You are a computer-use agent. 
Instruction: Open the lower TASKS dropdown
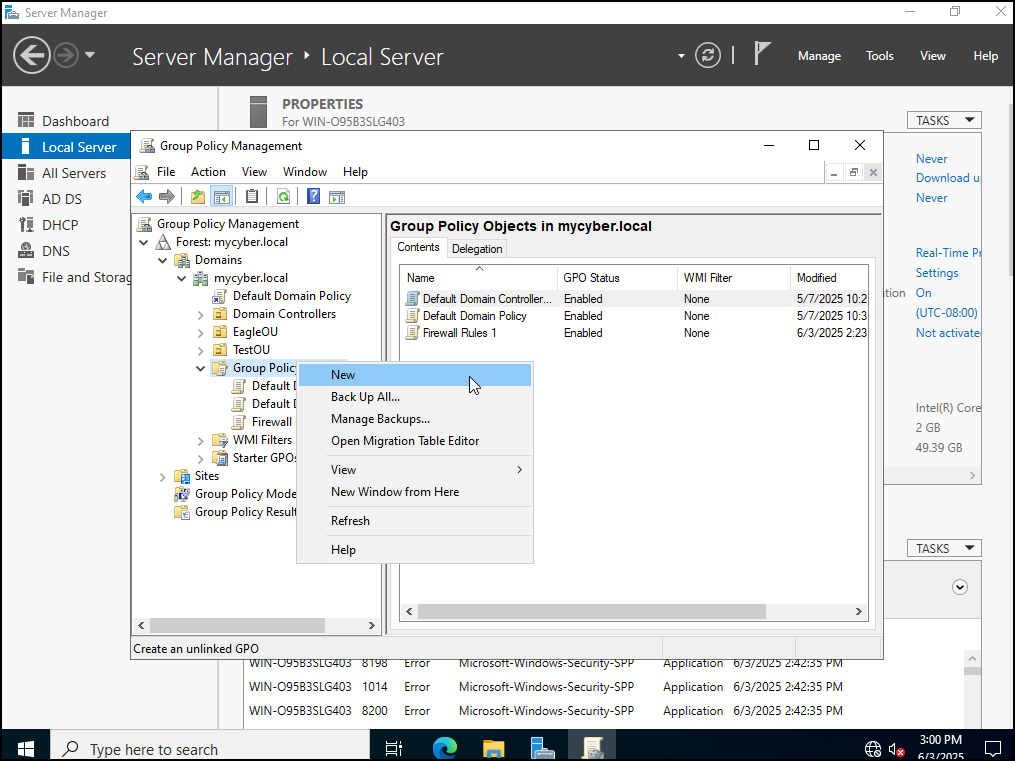coord(944,548)
